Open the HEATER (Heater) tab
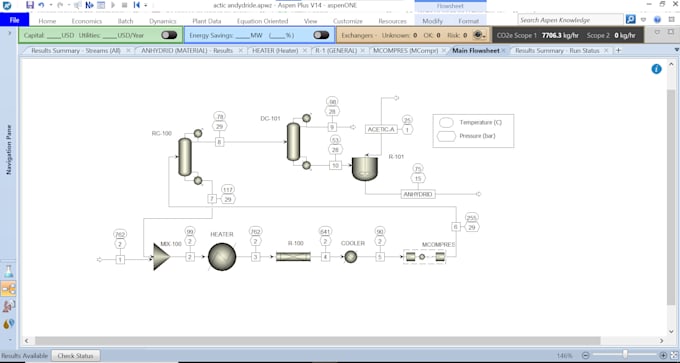 point(275,51)
